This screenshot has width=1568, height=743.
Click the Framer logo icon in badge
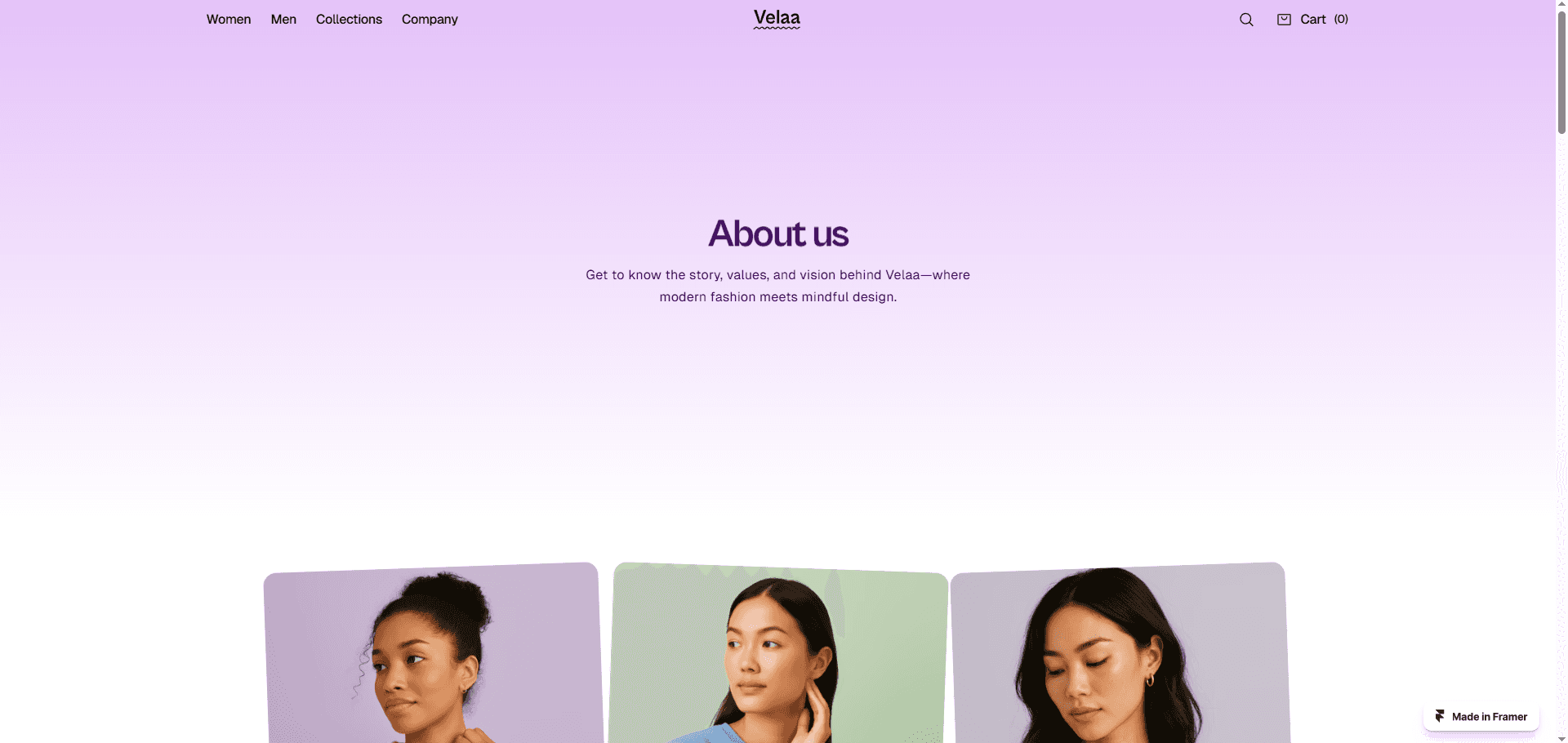1440,716
